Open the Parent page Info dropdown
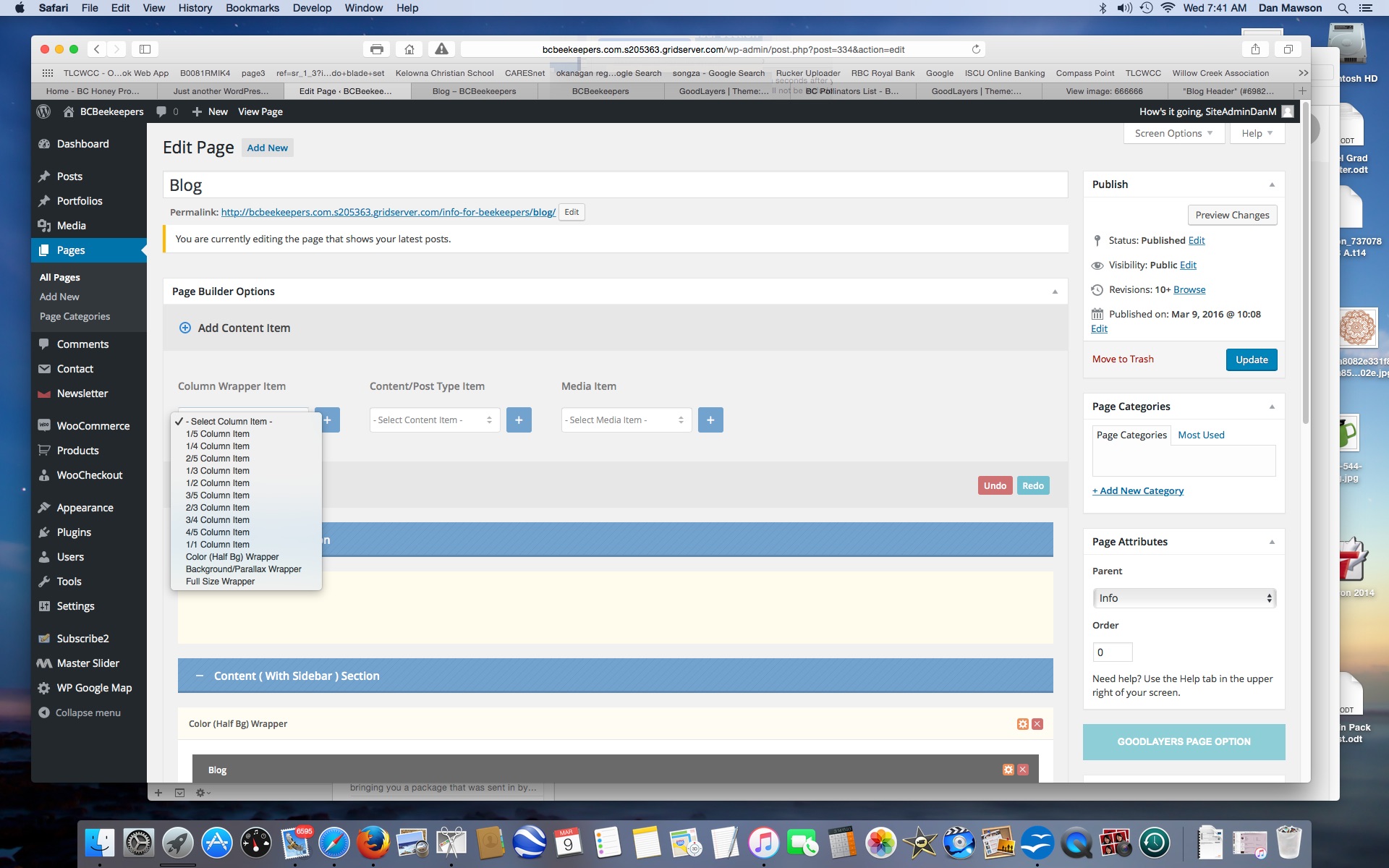This screenshot has width=1389, height=868. 1184,598
